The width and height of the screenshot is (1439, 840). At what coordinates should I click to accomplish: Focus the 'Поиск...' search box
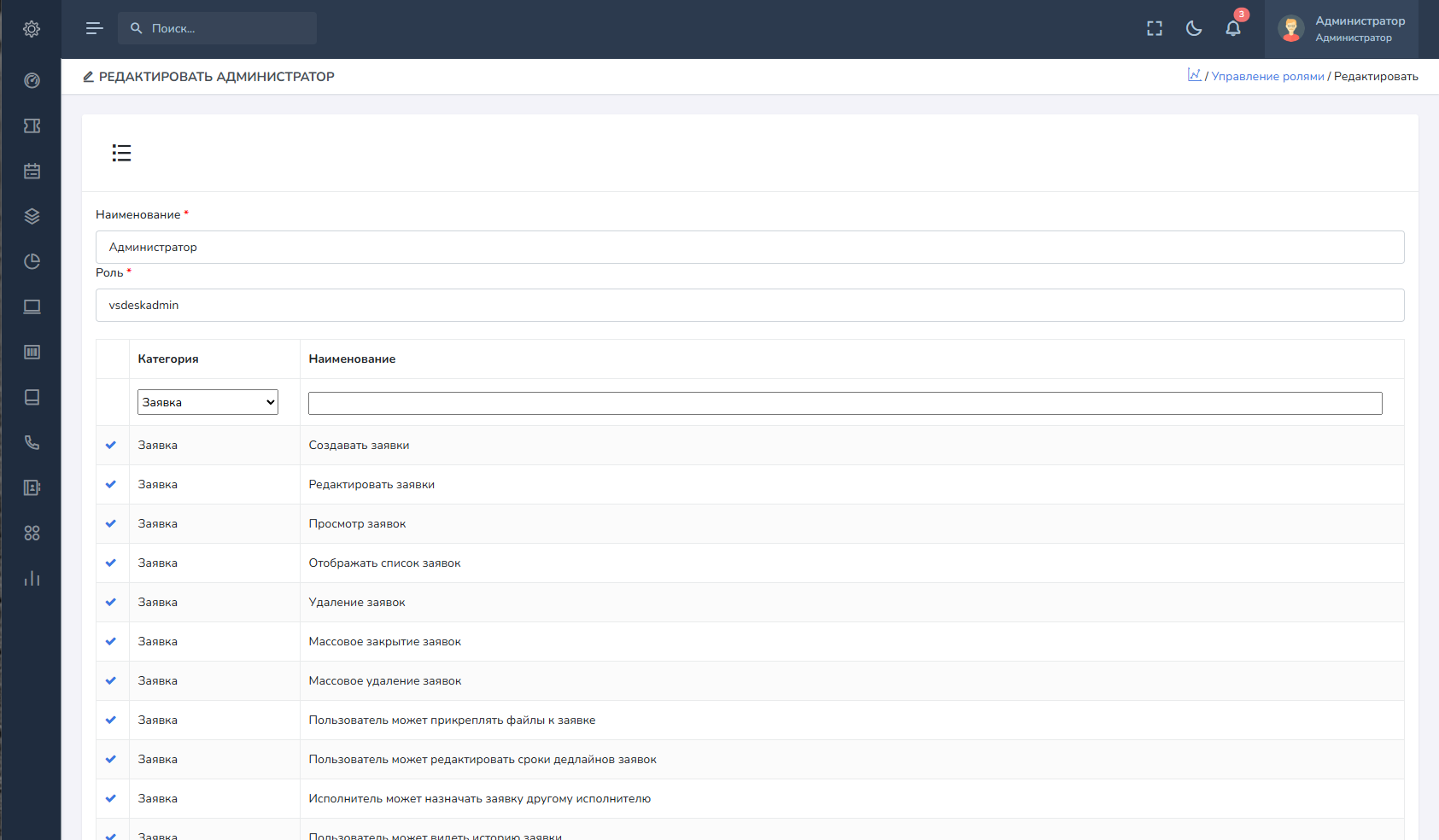coord(226,28)
